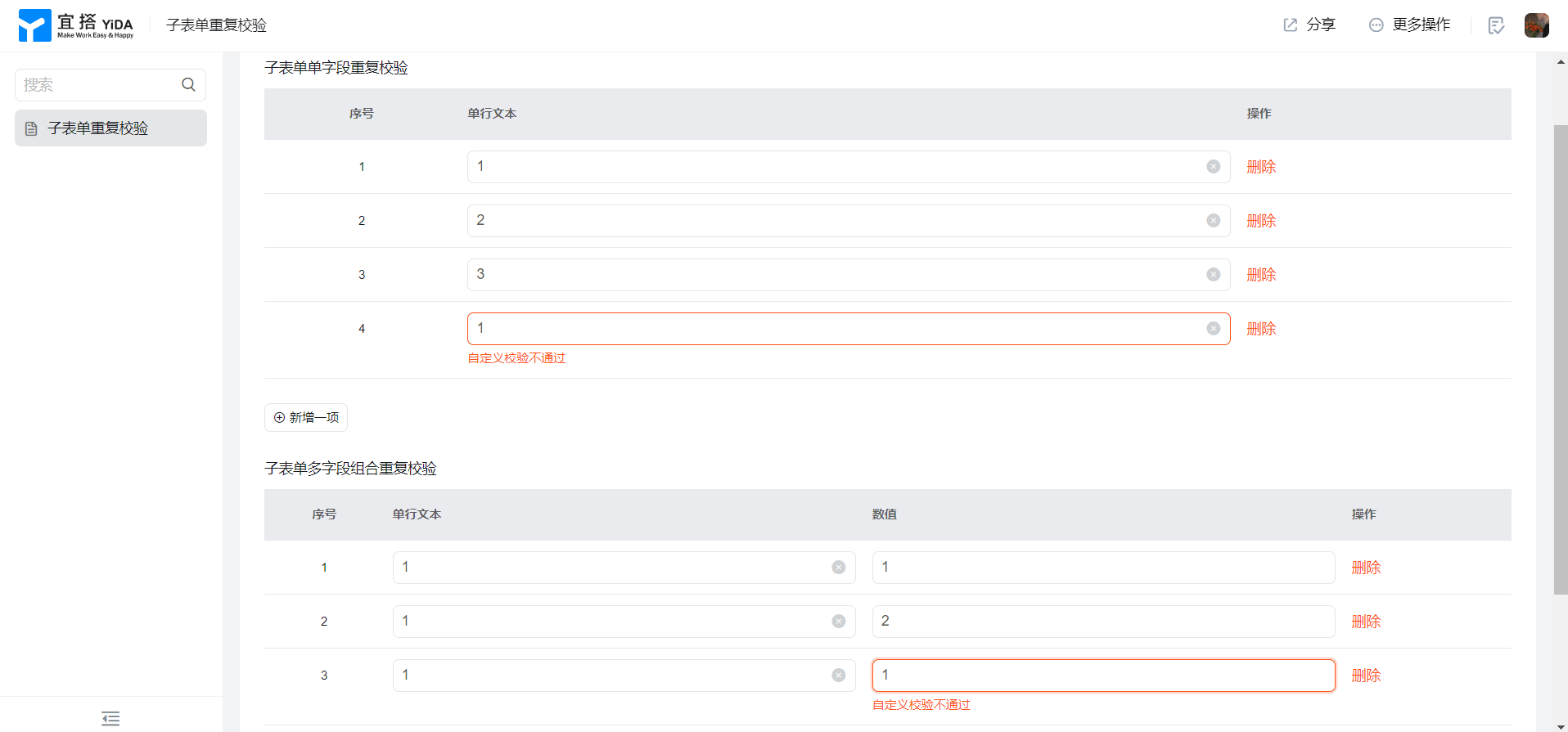
Task: Open the task list icon near avatar
Action: tap(1496, 25)
